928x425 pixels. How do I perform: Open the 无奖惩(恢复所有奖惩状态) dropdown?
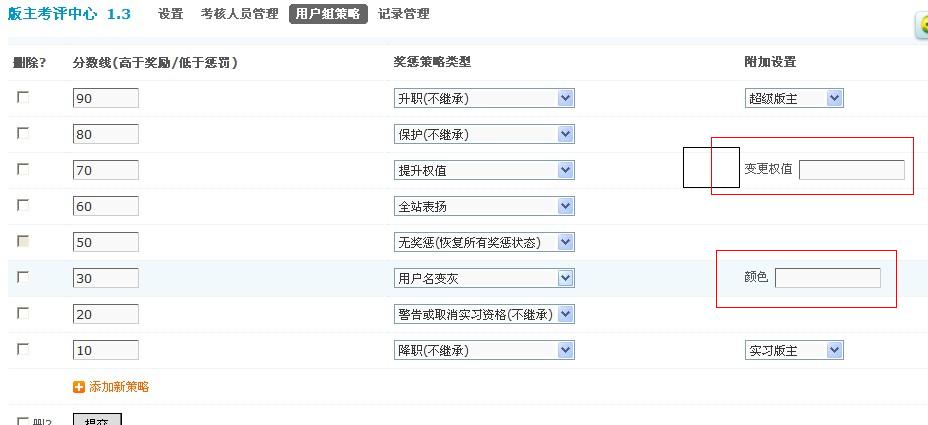(484, 242)
